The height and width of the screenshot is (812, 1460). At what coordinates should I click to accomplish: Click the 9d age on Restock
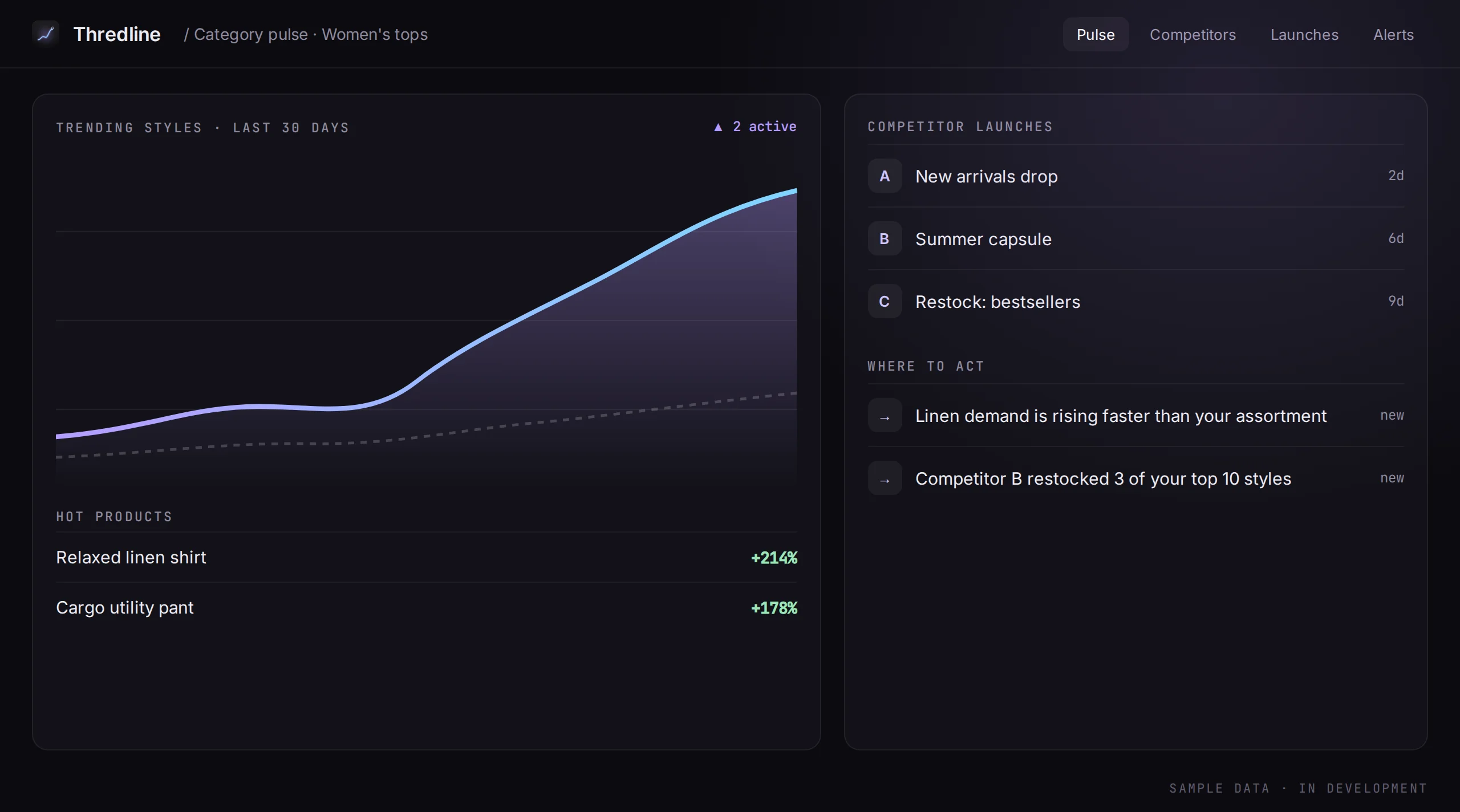pos(1396,301)
